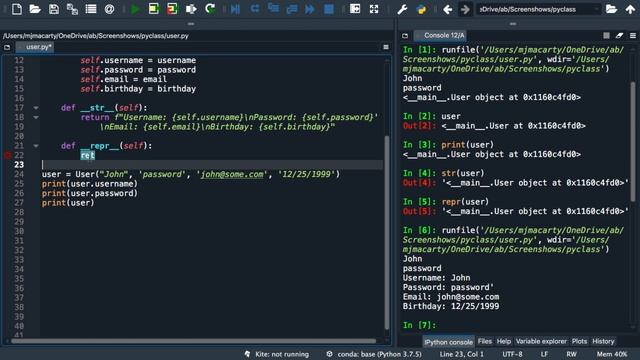The width and height of the screenshot is (640, 360).
Task: Click the conda: base (Python 3.7.5) status
Action: coord(374,354)
